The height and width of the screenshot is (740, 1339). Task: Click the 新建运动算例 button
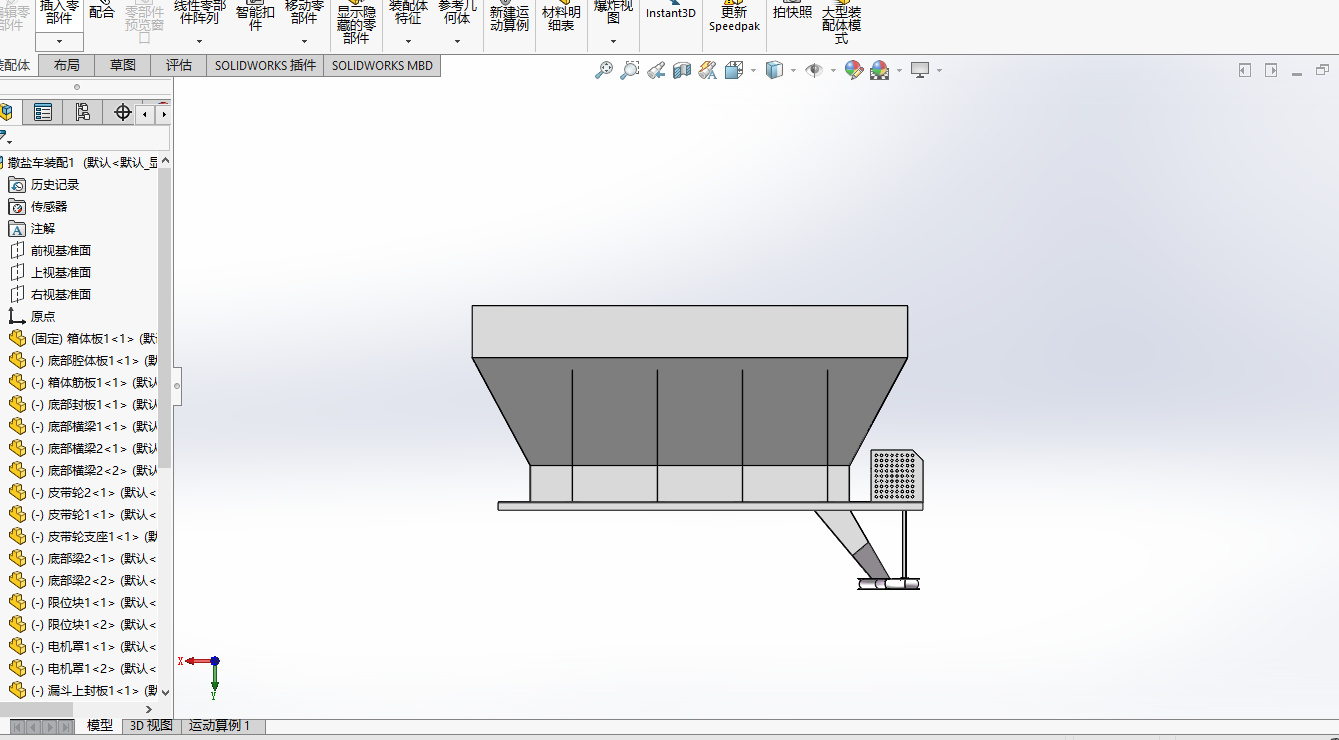point(509,16)
